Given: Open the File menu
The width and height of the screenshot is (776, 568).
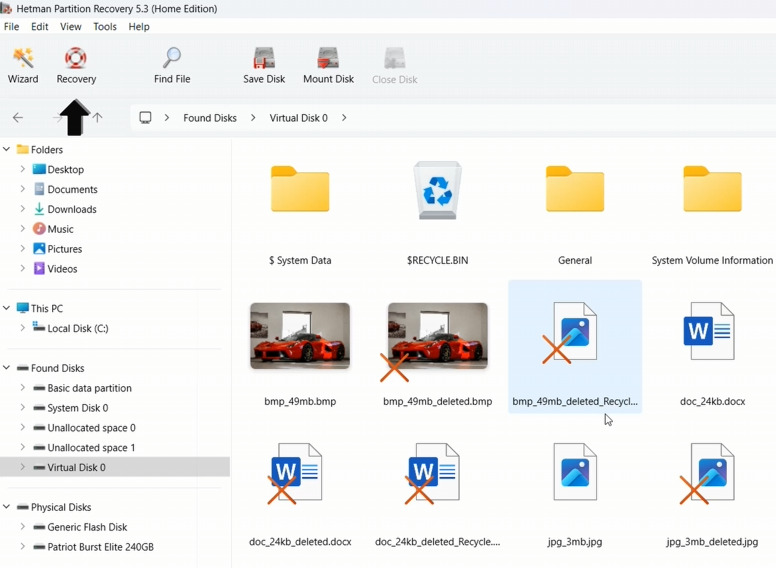Looking at the screenshot, I should (11, 27).
